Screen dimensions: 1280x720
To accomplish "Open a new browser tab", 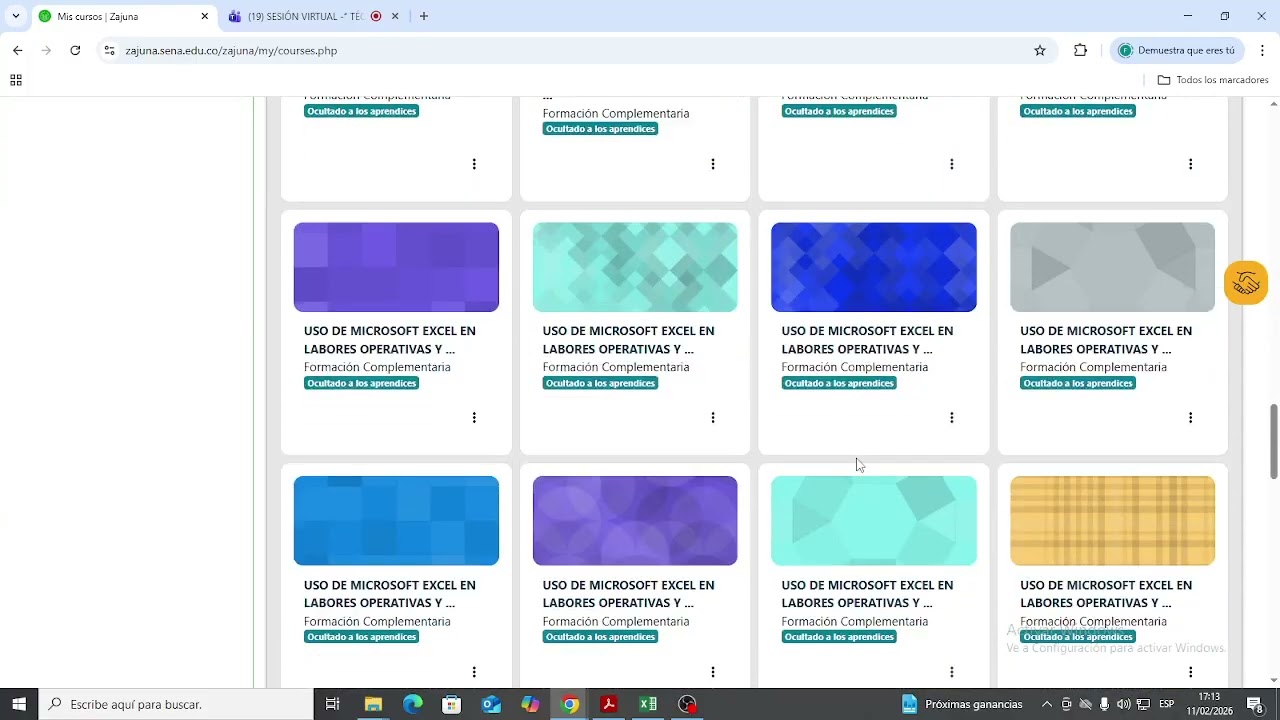I will (x=424, y=16).
